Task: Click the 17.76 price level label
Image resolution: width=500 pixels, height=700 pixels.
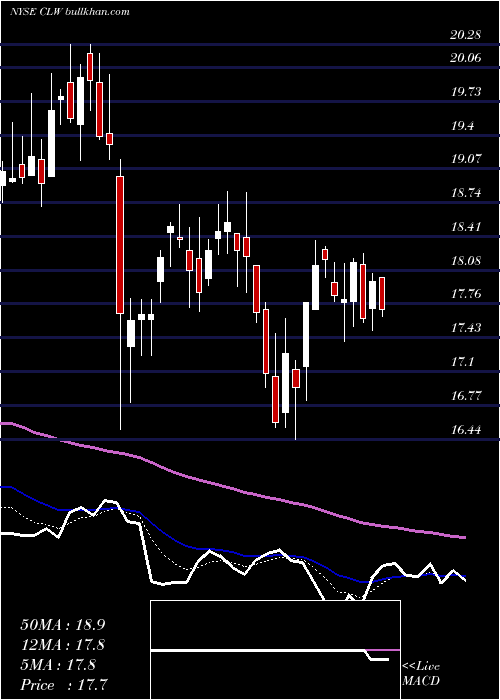Action: [x=466, y=294]
